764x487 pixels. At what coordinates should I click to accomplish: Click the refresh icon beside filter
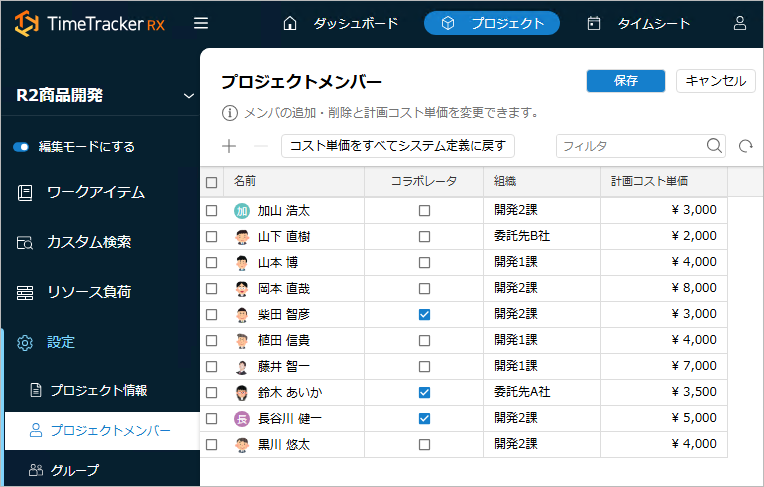745,146
